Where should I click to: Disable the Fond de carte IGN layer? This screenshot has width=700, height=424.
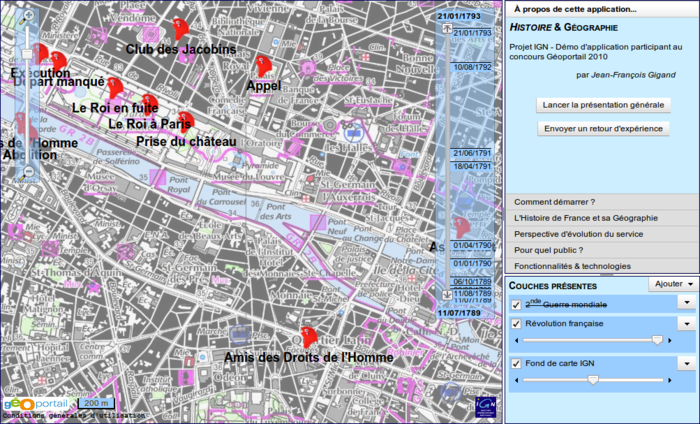coord(516,364)
